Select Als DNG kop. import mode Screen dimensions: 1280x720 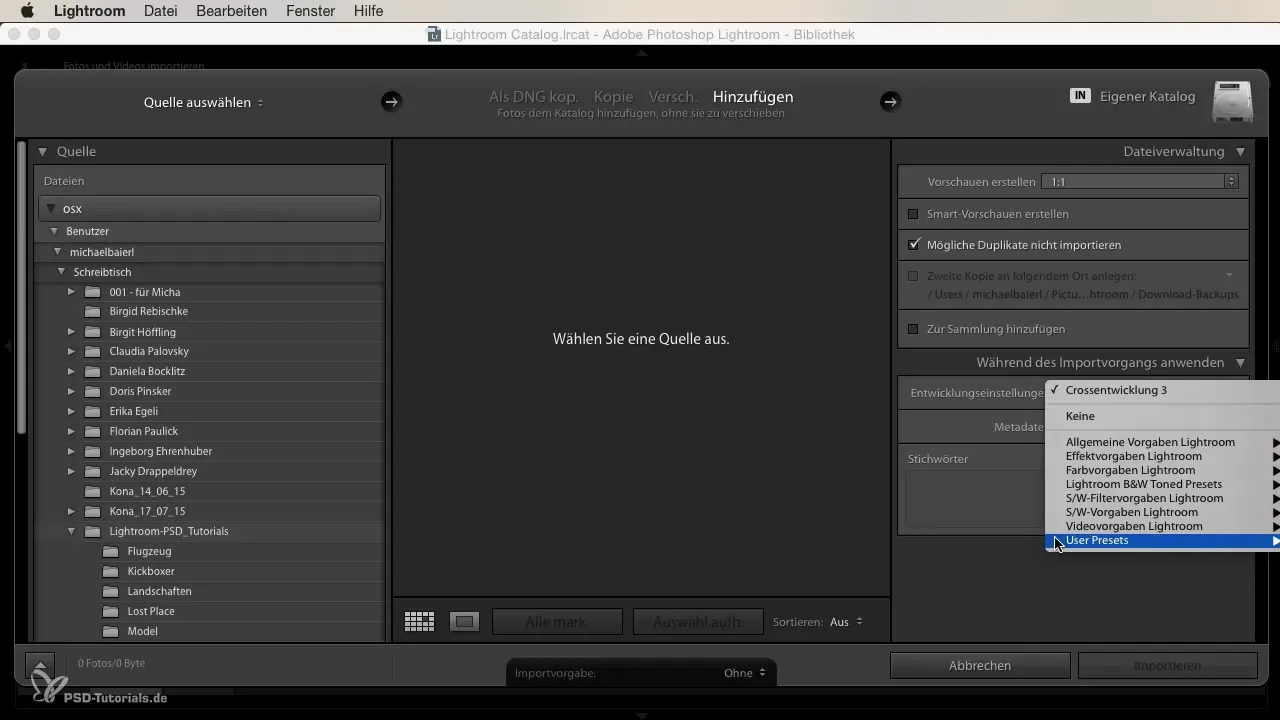click(x=534, y=97)
